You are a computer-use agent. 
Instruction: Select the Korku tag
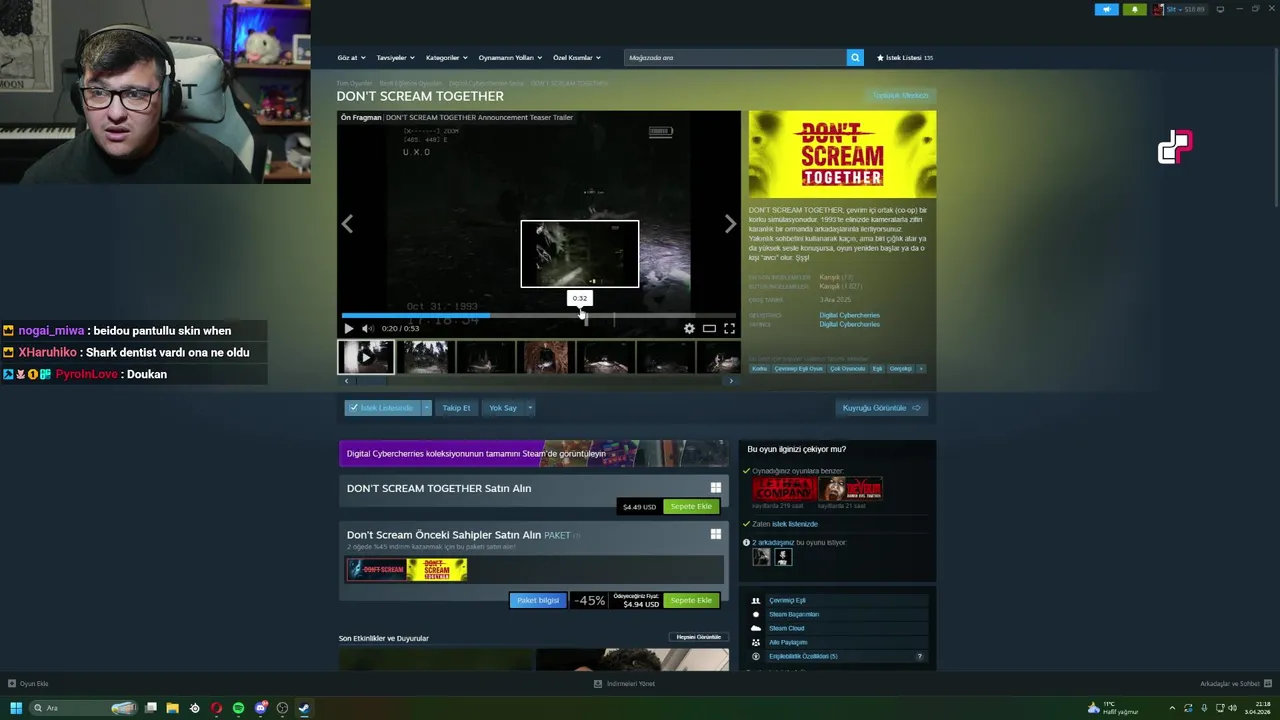(x=760, y=369)
